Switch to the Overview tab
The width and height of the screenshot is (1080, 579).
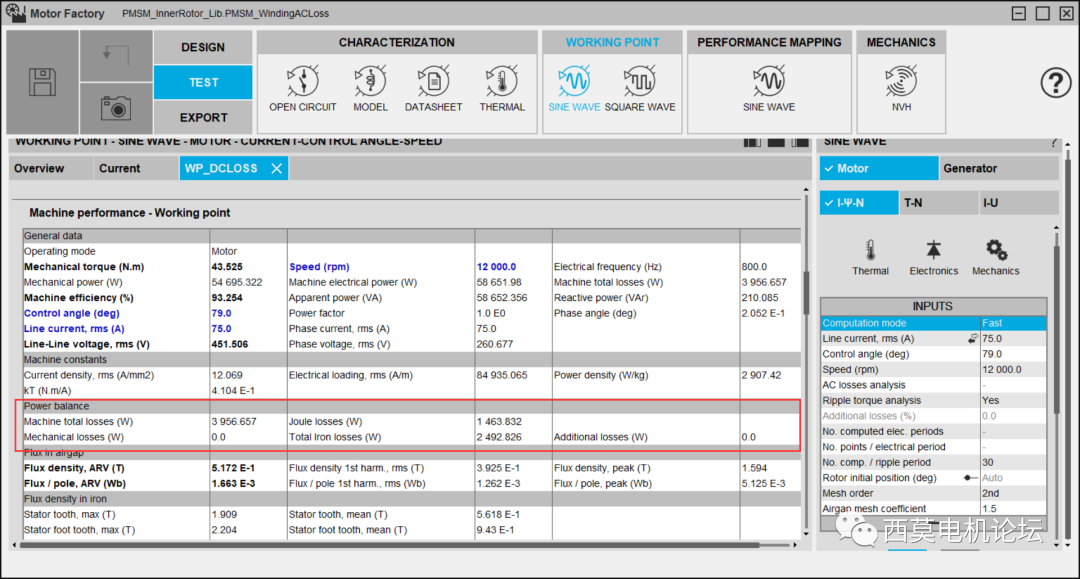(x=40, y=169)
